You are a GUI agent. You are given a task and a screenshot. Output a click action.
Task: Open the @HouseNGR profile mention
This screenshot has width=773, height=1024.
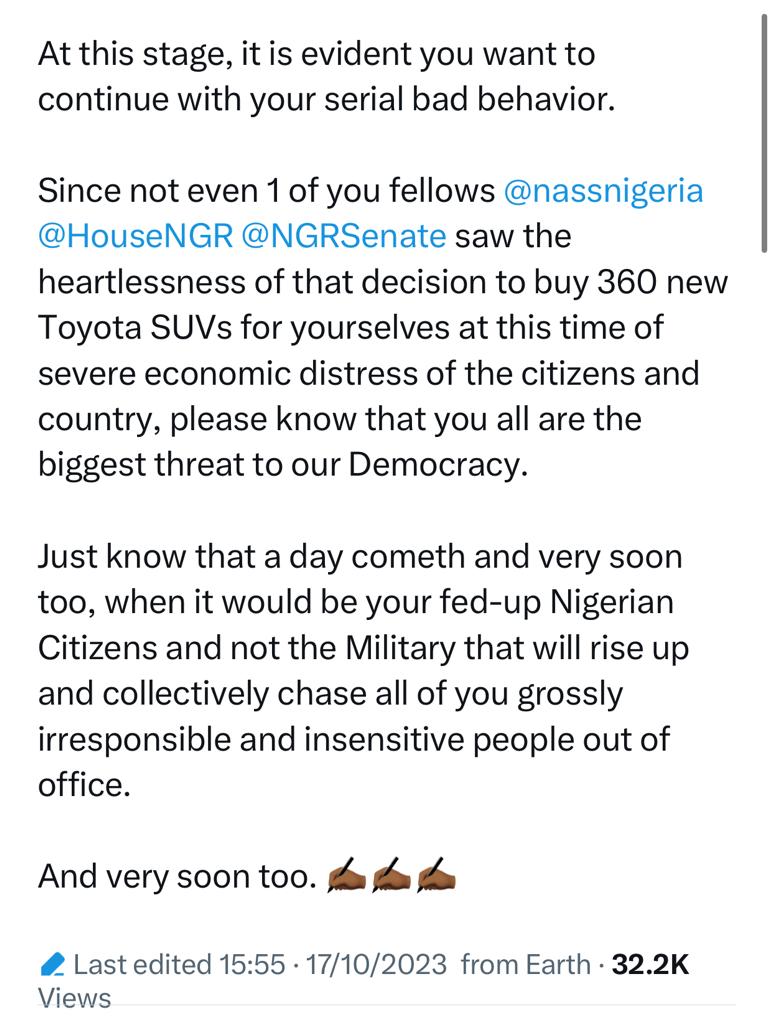pyautogui.click(x=135, y=236)
